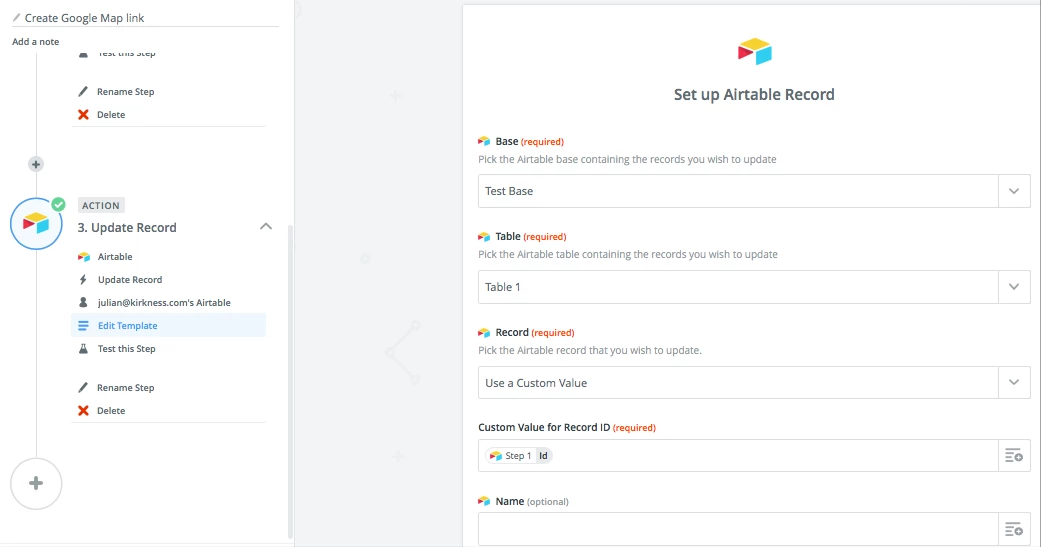1041x547 pixels.
Task: Click the left sidebar vertical scrollbar
Action: (289, 382)
